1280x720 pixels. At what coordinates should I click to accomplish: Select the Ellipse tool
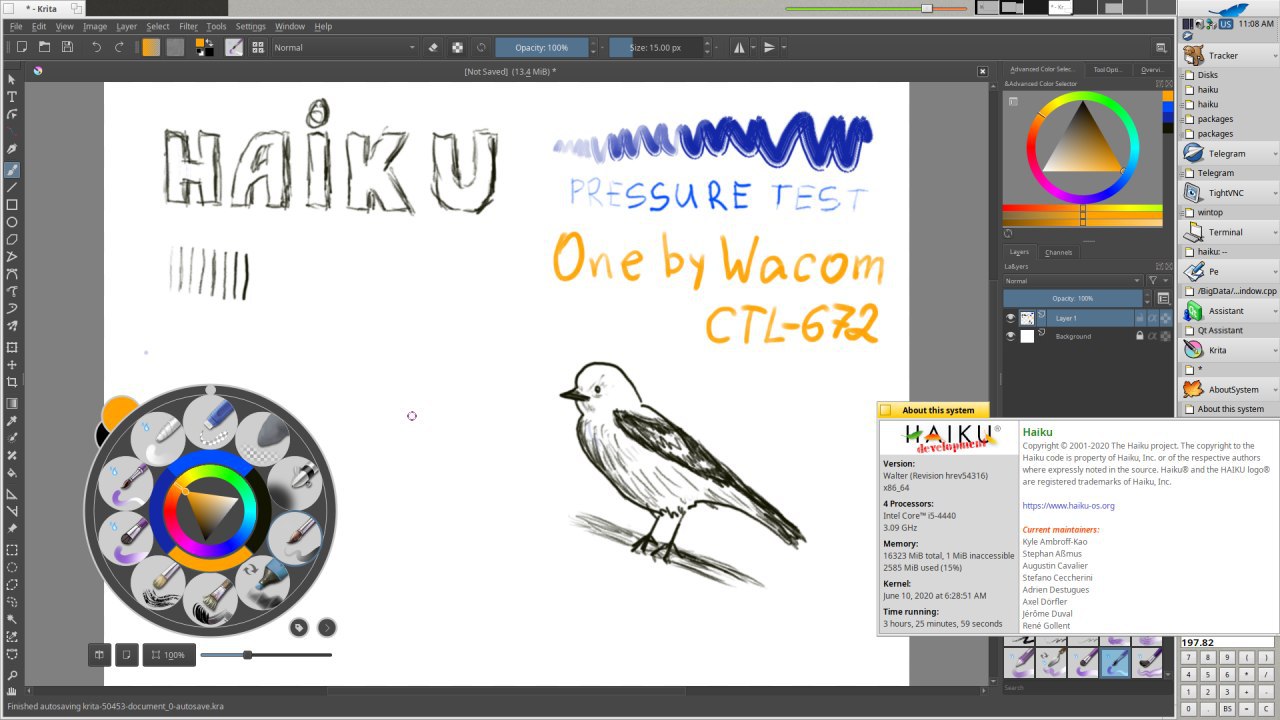tap(12, 222)
